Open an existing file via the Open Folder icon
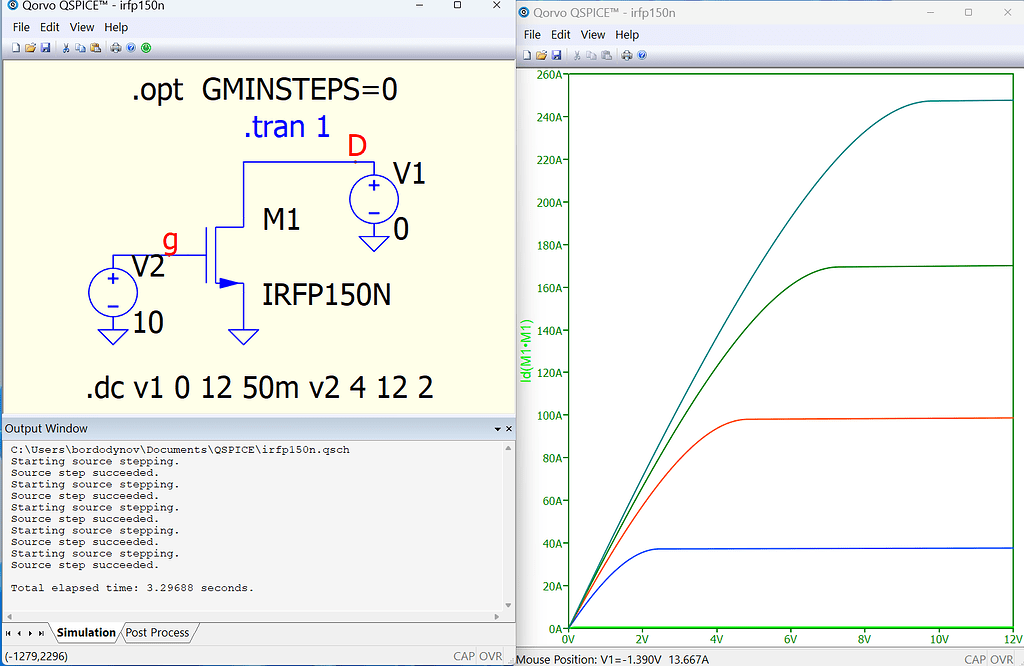The height and width of the screenshot is (666, 1024). 31,47
